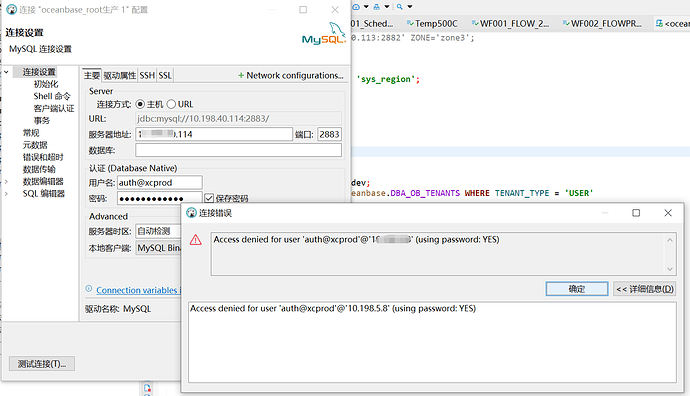Image resolution: width=690 pixels, height=396 pixels.
Task: Click the plus icon beside Network configurations
Action: 241,76
